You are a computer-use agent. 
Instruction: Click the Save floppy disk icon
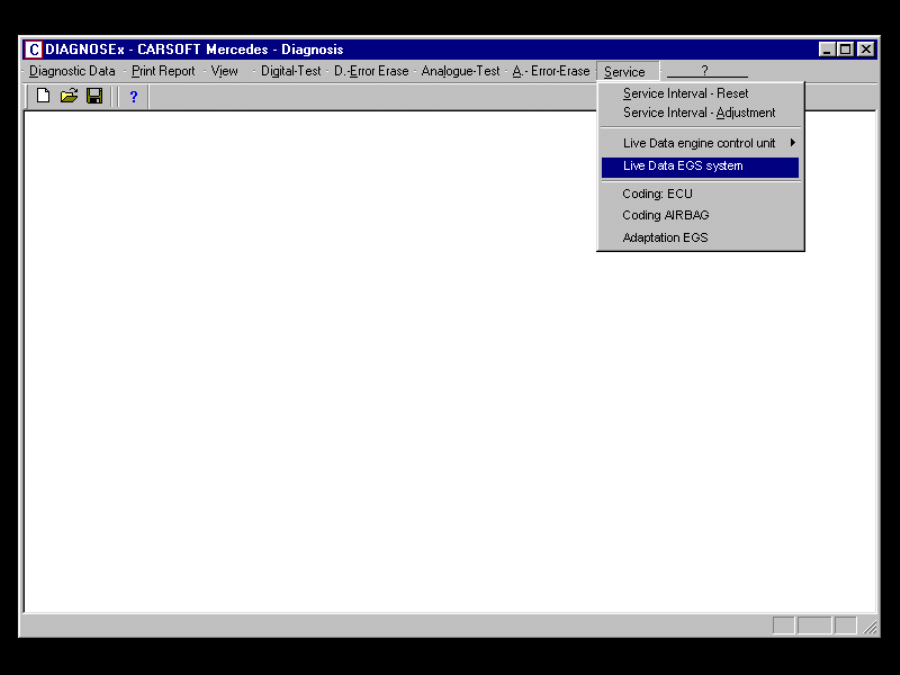point(94,96)
